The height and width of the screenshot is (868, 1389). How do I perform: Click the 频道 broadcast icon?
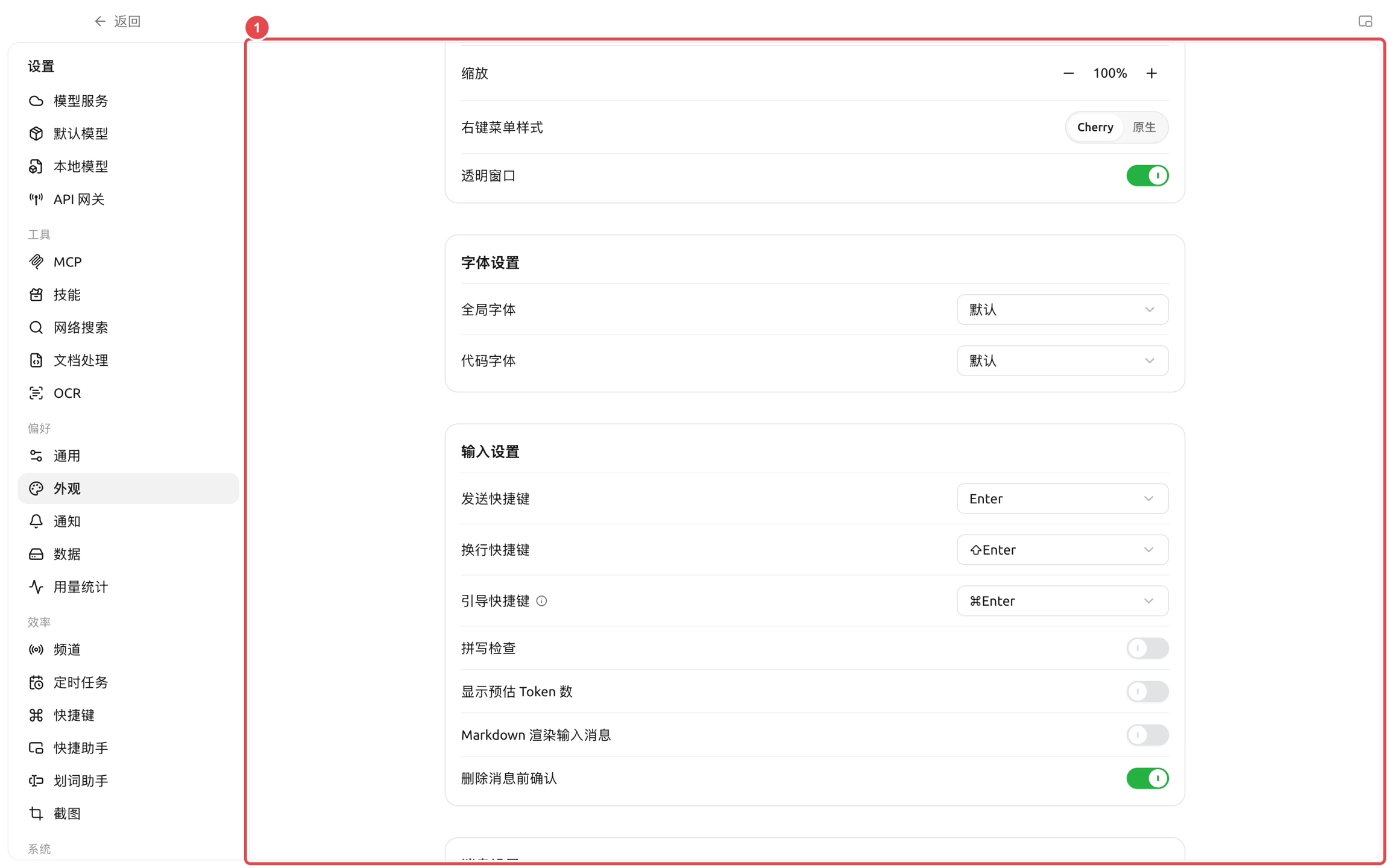(x=36, y=649)
